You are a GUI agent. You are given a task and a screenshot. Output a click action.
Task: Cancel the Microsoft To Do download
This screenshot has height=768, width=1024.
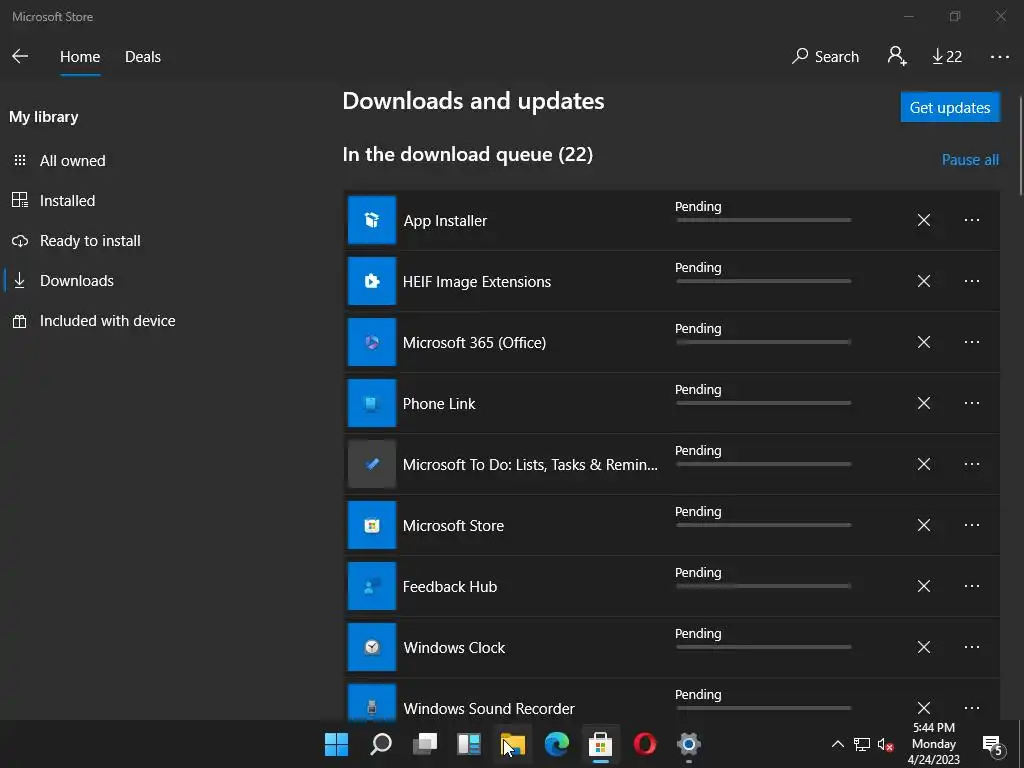pyautogui.click(x=923, y=464)
